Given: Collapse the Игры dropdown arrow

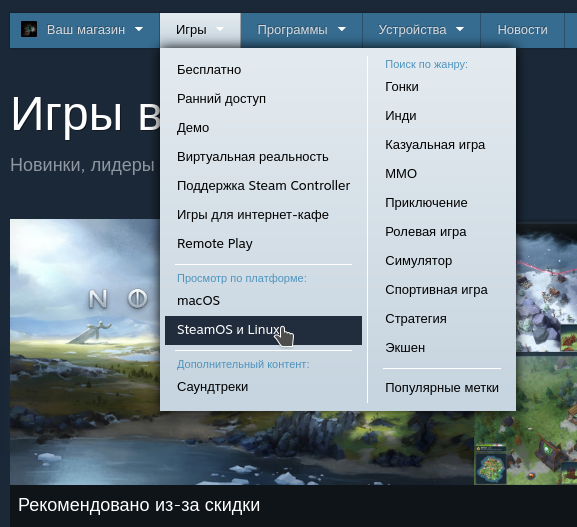Looking at the screenshot, I should click(220, 29).
